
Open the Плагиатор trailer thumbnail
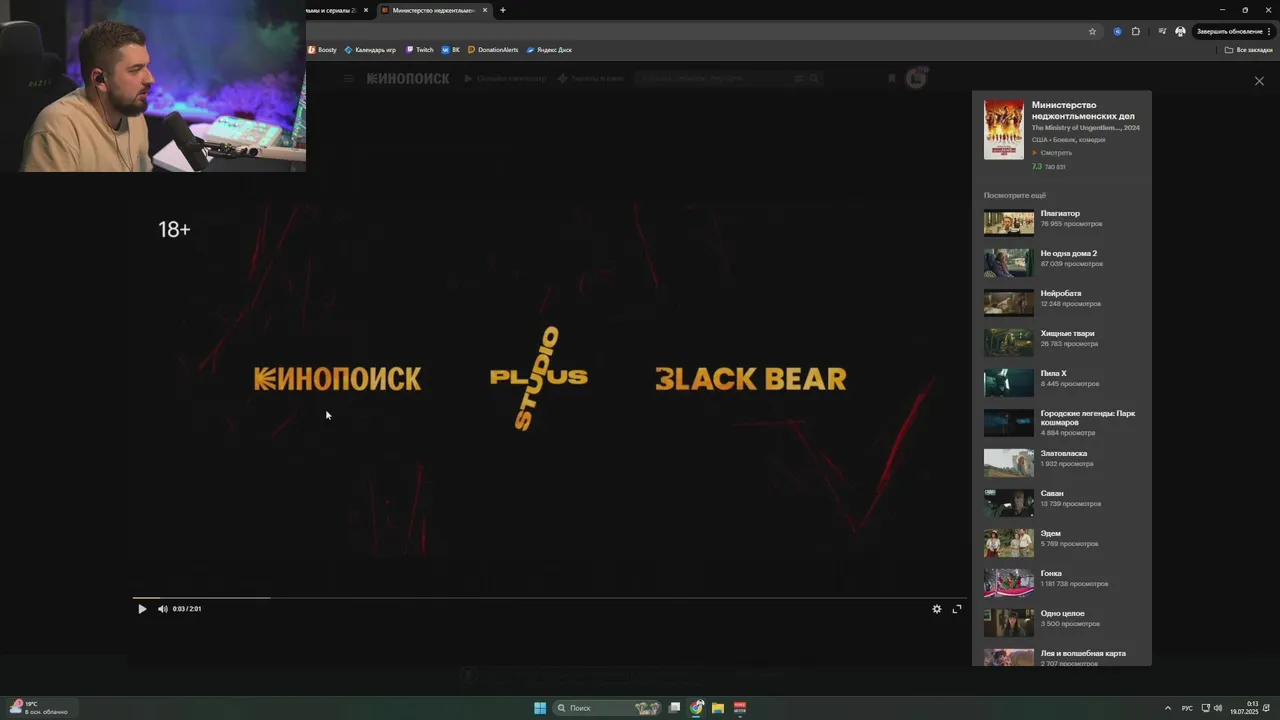pyautogui.click(x=1009, y=222)
